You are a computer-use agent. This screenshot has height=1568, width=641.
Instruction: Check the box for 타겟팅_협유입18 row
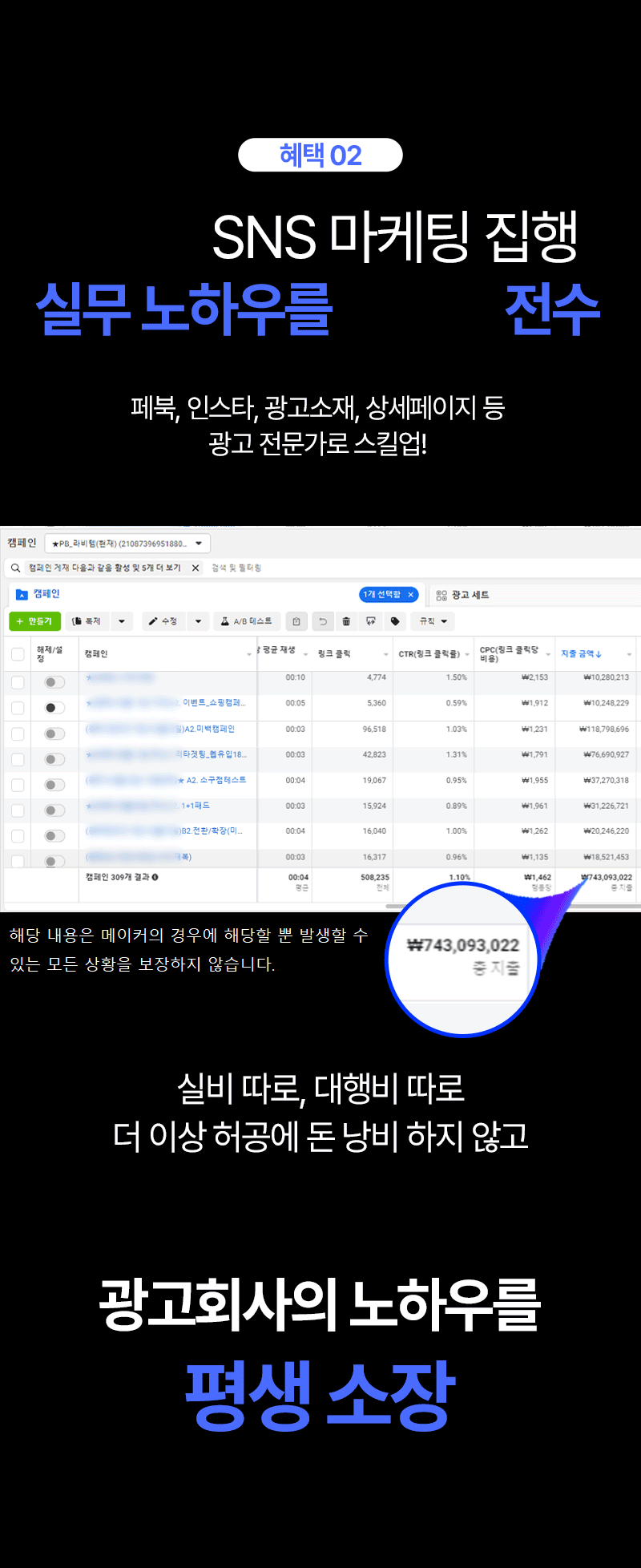pos(18,759)
